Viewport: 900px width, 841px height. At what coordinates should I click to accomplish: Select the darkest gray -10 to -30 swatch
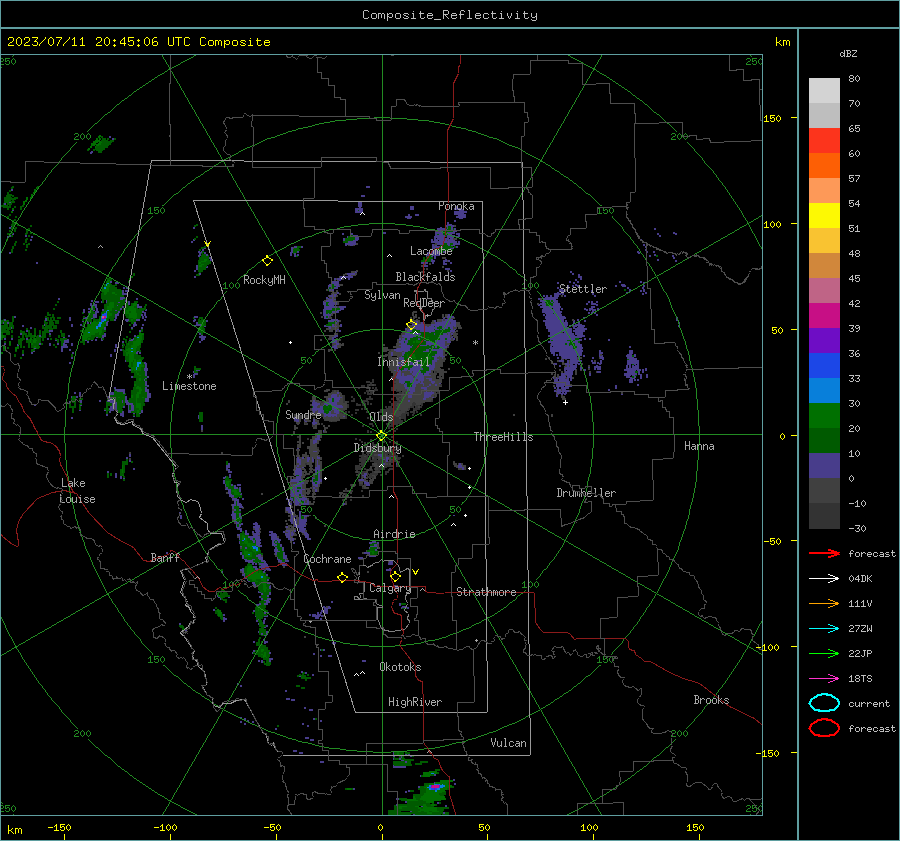[x=824, y=516]
